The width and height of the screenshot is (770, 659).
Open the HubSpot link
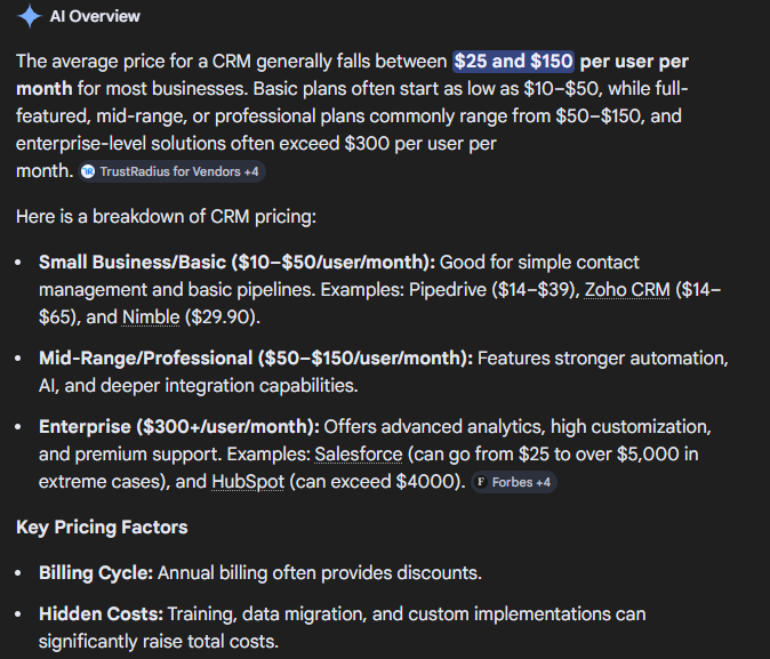(246, 482)
